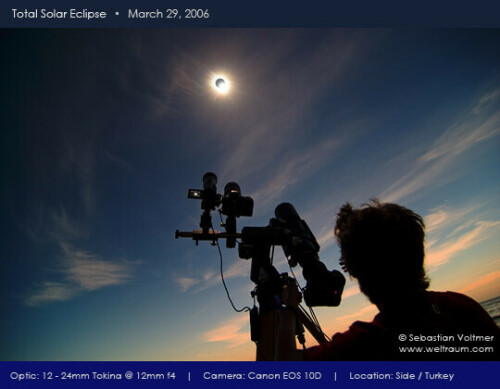Click the date 'March 29, 2006'
This screenshot has height=389, width=500.
click(168, 14)
